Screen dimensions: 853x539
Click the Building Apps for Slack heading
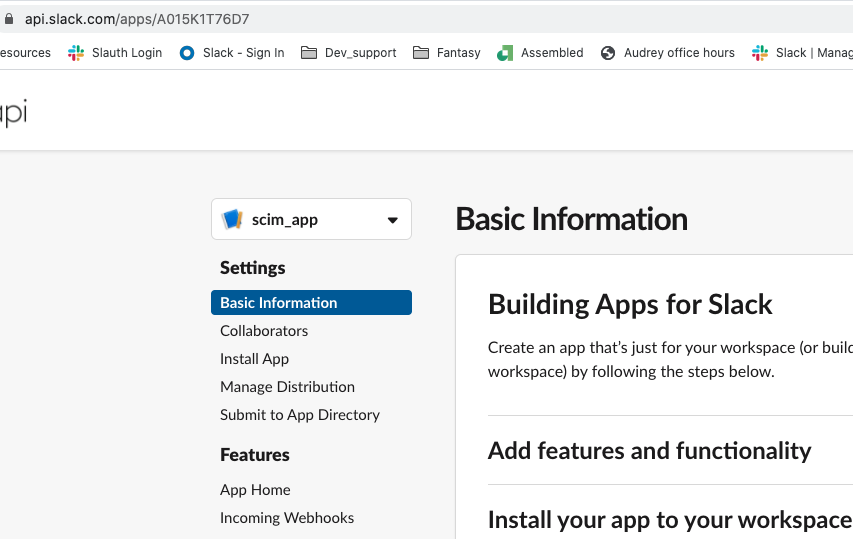click(630, 304)
